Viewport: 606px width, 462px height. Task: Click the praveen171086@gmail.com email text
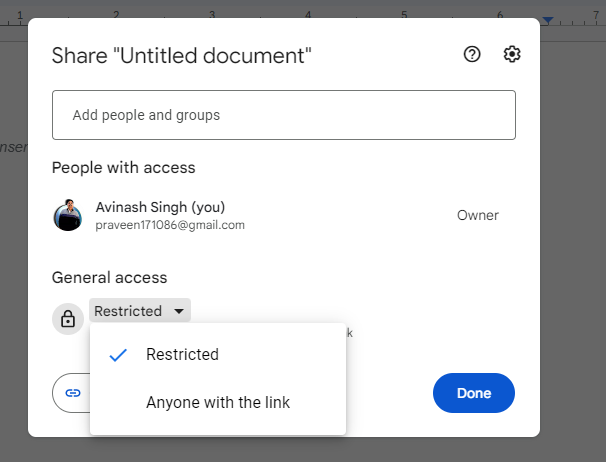(170, 225)
